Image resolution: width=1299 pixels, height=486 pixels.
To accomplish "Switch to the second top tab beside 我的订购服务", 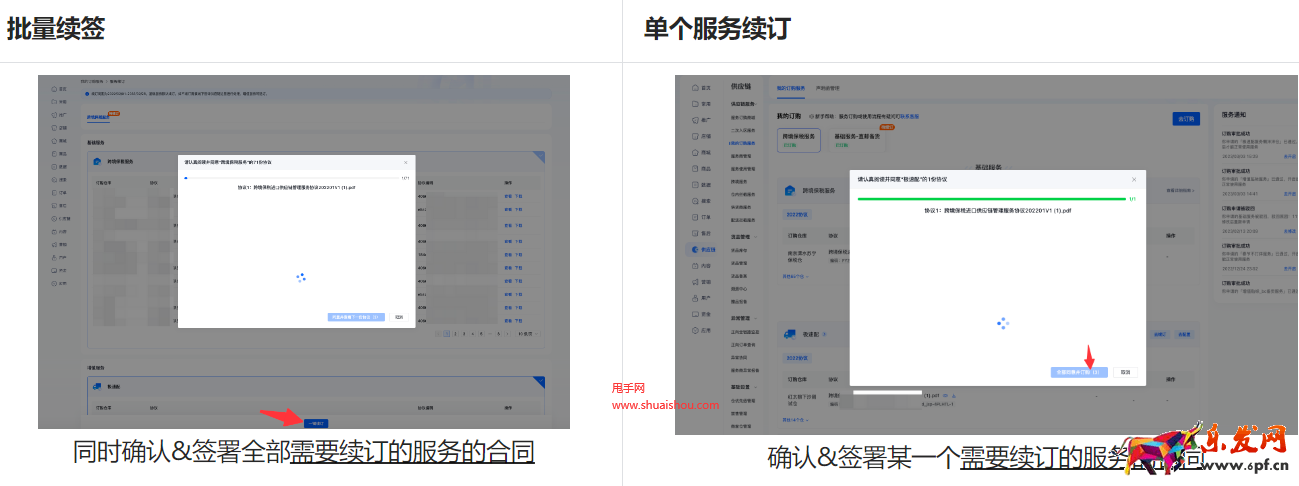I will [x=828, y=88].
